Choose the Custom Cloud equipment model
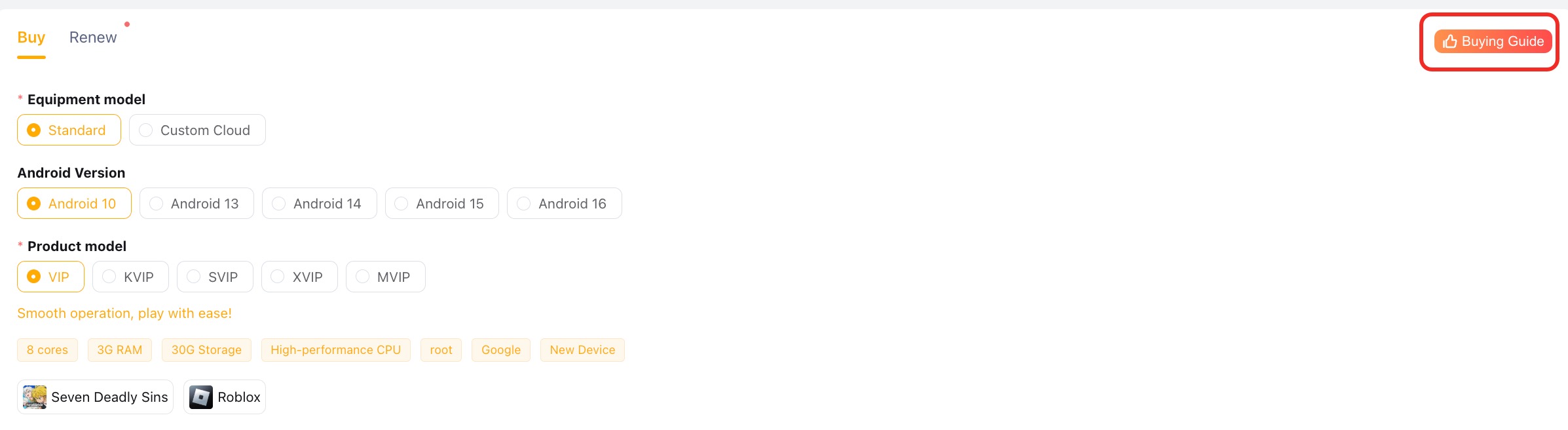 [197, 130]
